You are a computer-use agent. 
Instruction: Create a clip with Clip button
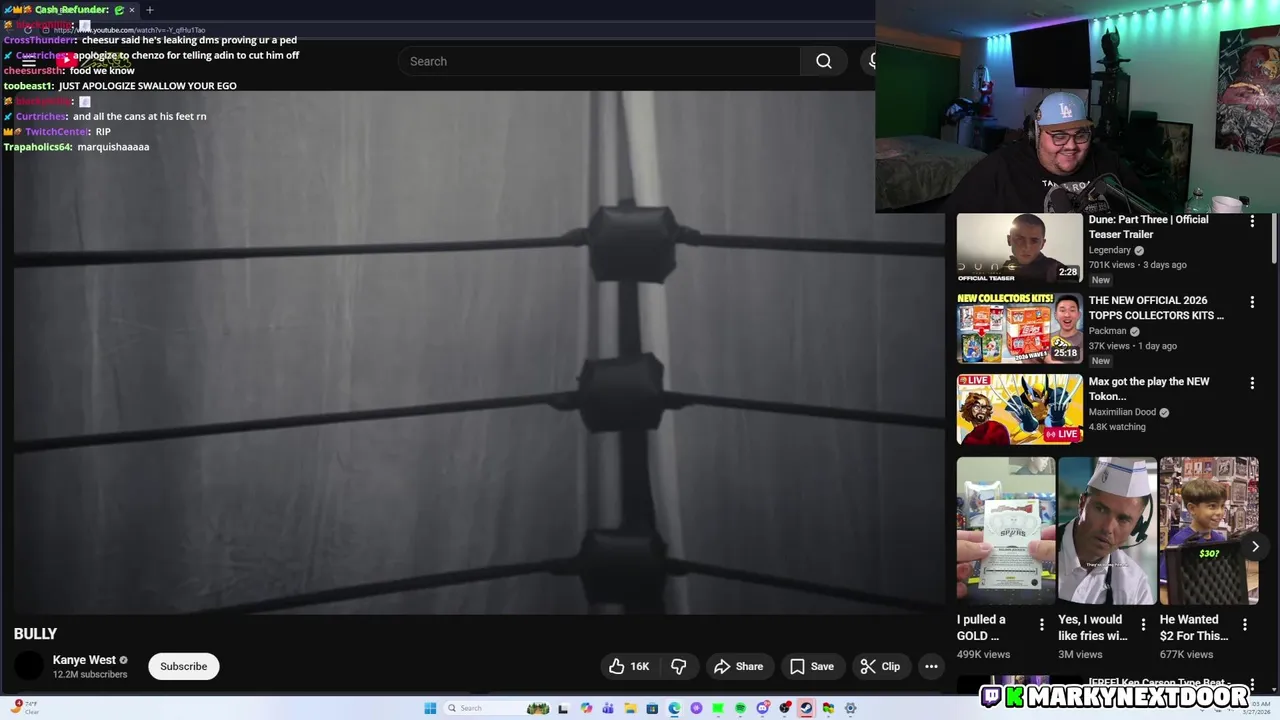coord(880,666)
